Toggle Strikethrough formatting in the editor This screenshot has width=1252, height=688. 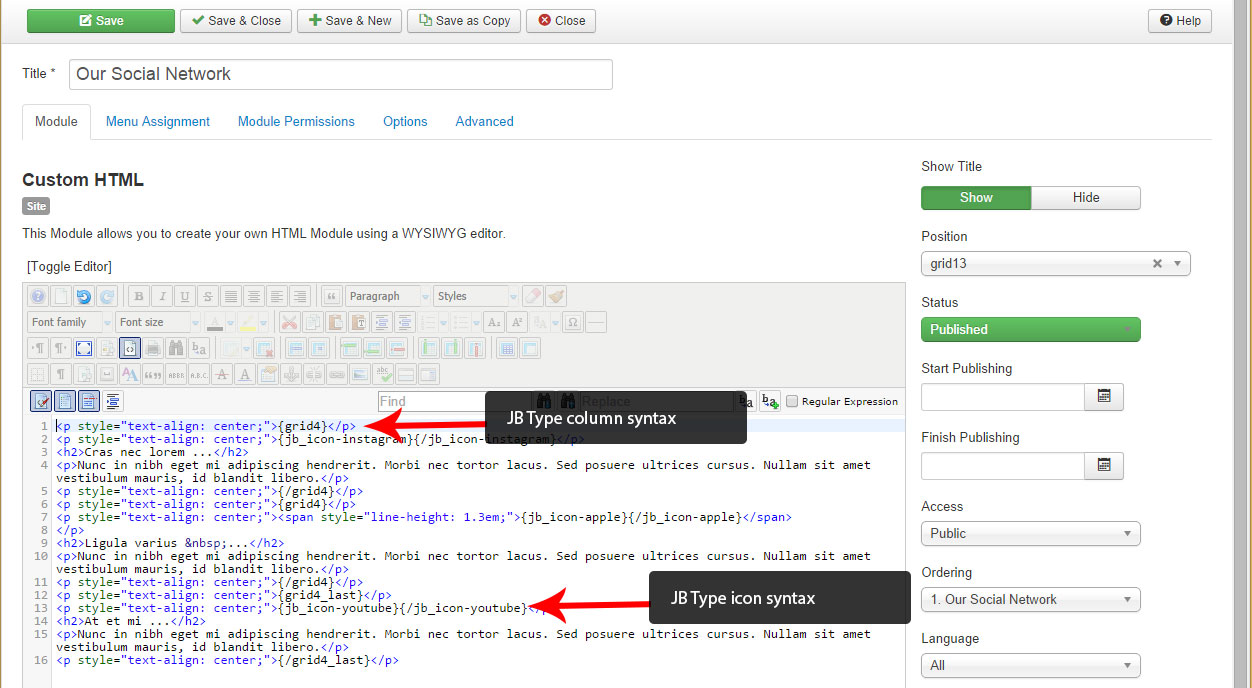coord(208,296)
